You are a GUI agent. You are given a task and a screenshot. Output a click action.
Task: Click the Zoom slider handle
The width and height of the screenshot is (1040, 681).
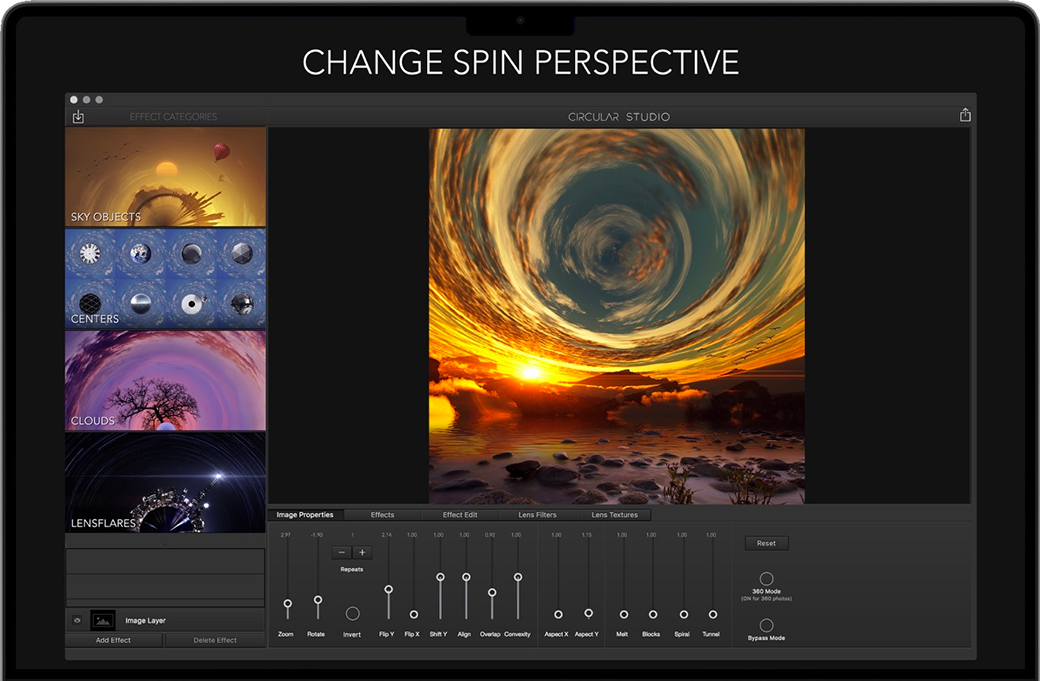pyautogui.click(x=287, y=603)
